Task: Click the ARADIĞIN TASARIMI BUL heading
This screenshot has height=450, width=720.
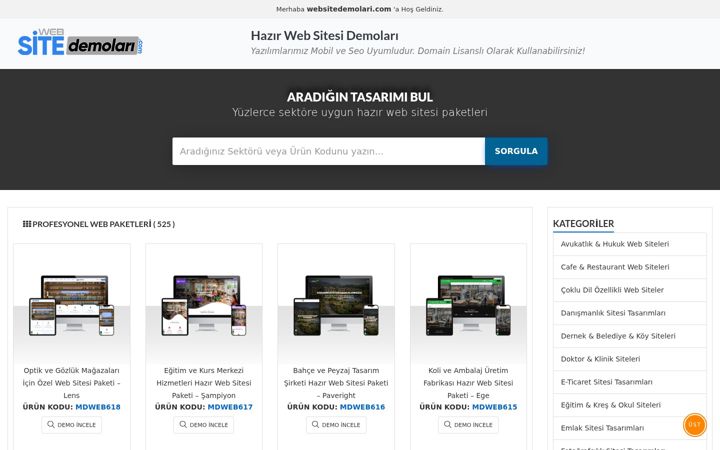Action: [x=360, y=97]
